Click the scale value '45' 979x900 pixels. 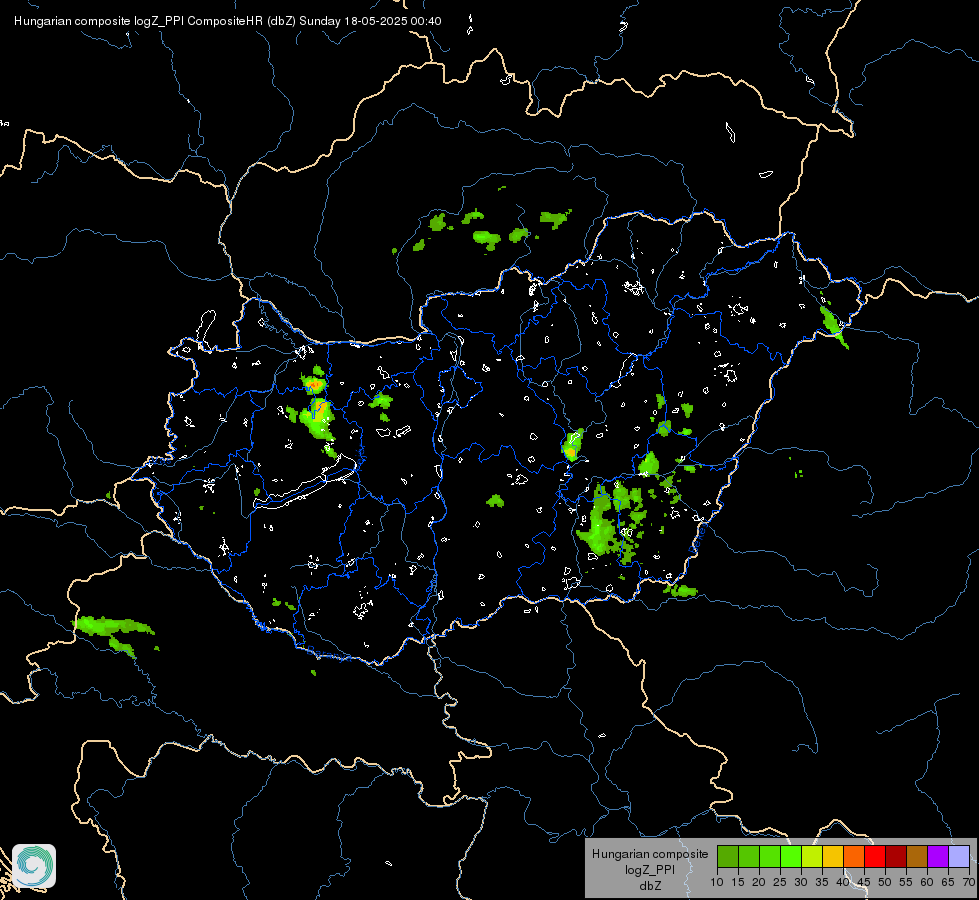864,883
